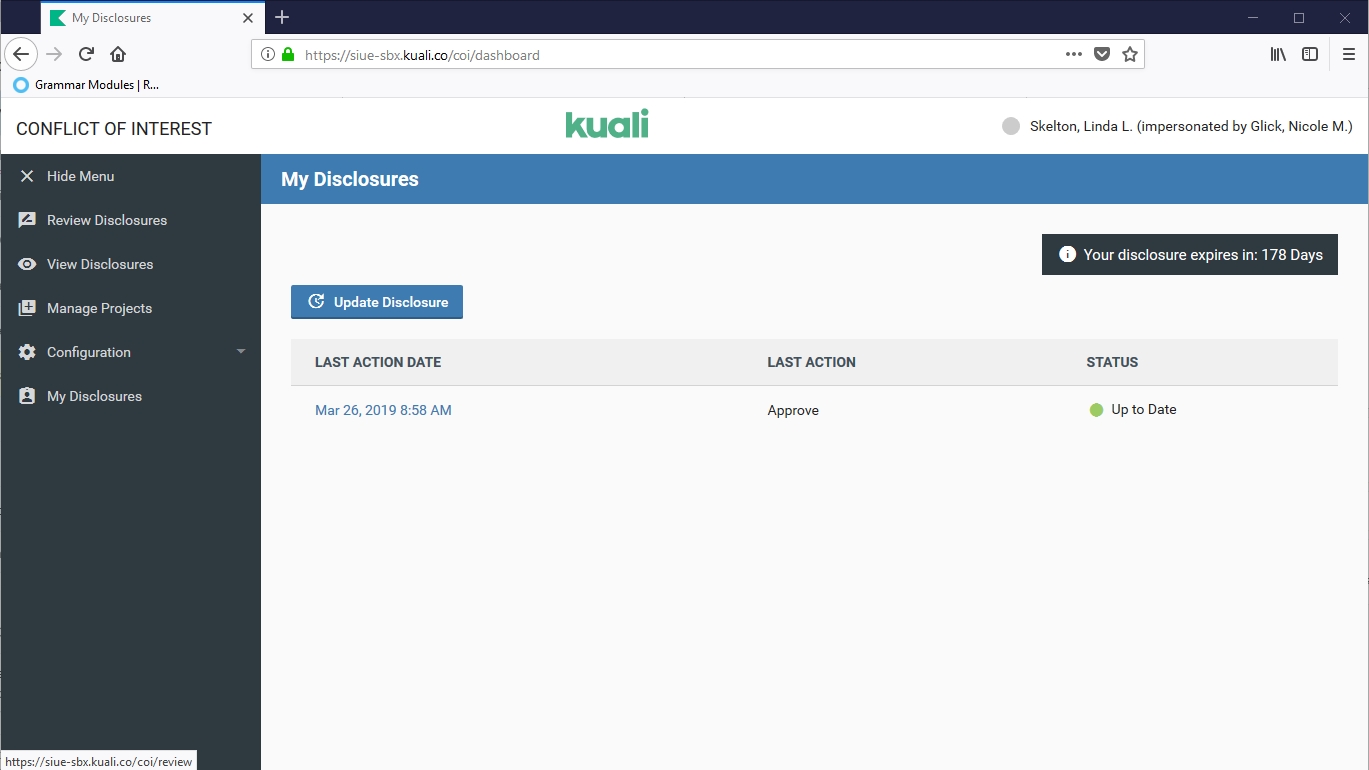
Task: Open page actions three-dot menu
Action: pos(1073,55)
